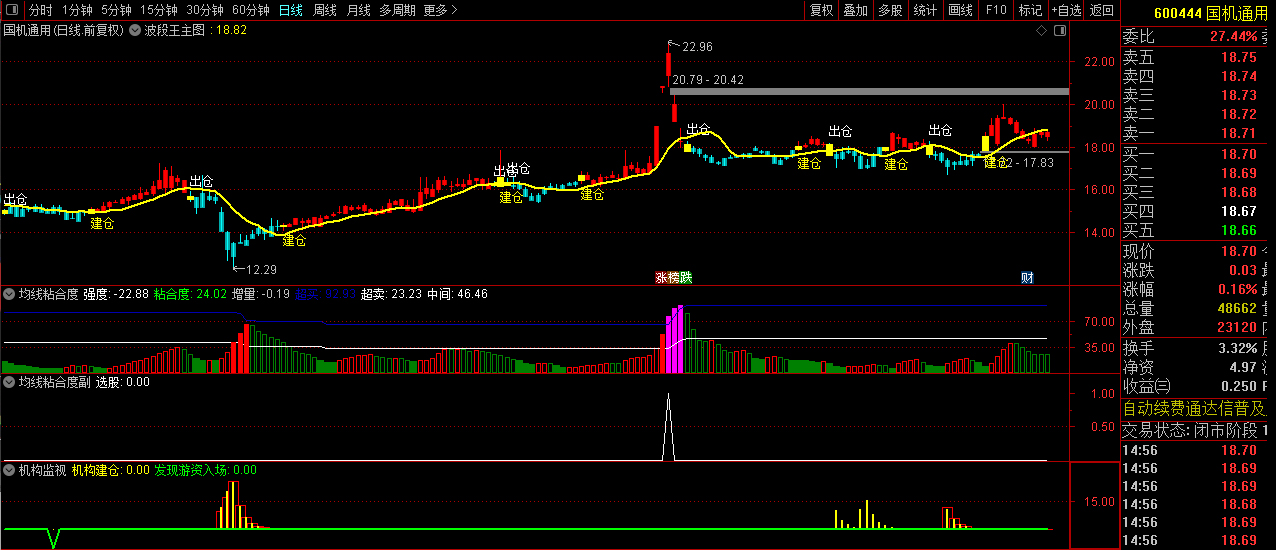
Task: Click the 均线粘合度 indicator name
Action: point(49,294)
